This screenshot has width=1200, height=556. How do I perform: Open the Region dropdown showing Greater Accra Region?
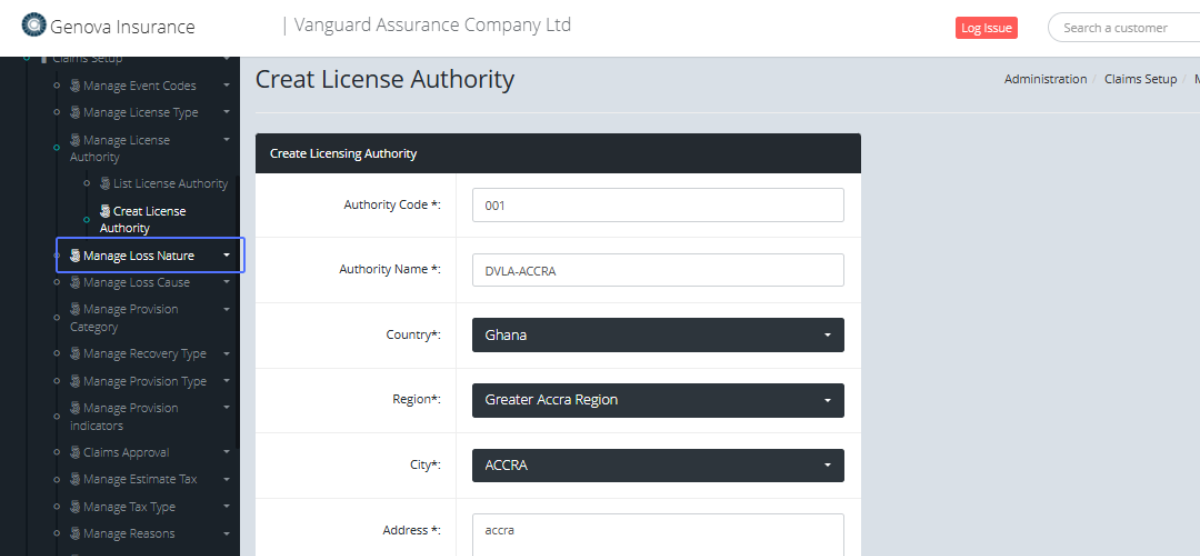657,400
